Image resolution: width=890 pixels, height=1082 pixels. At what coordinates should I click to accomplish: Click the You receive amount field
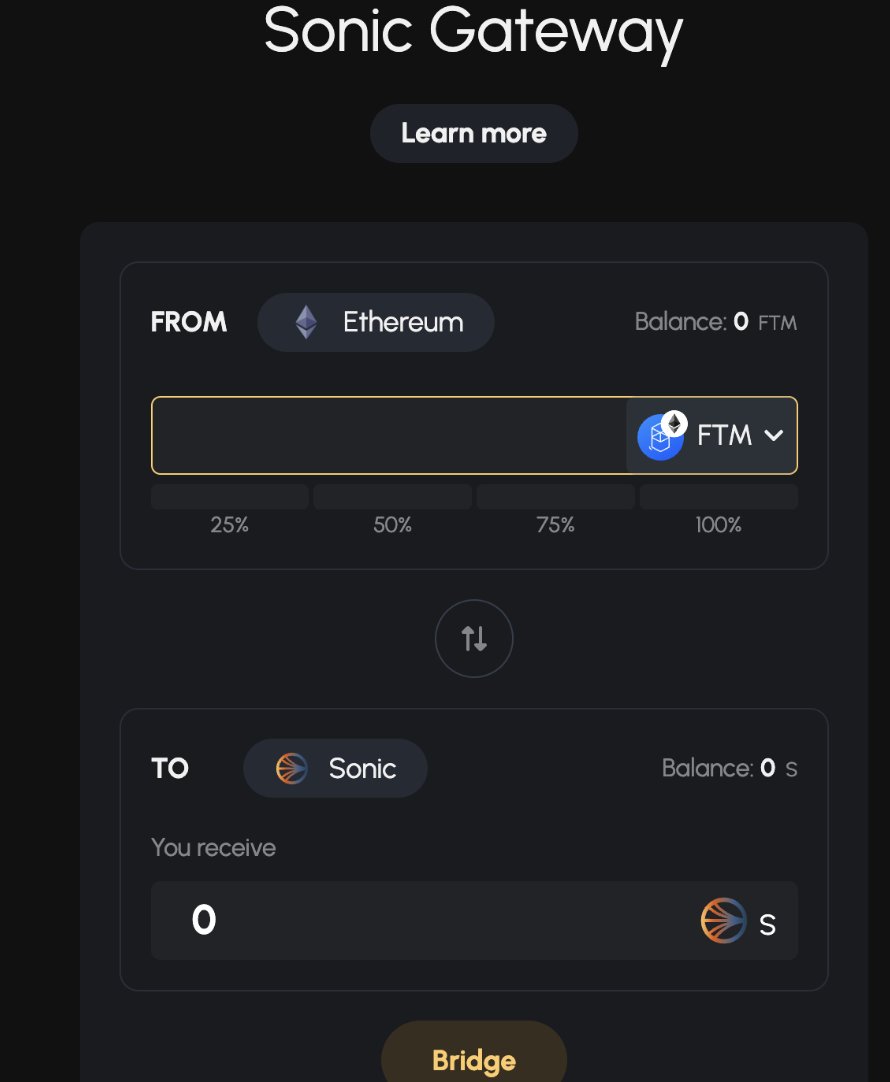[x=474, y=921]
